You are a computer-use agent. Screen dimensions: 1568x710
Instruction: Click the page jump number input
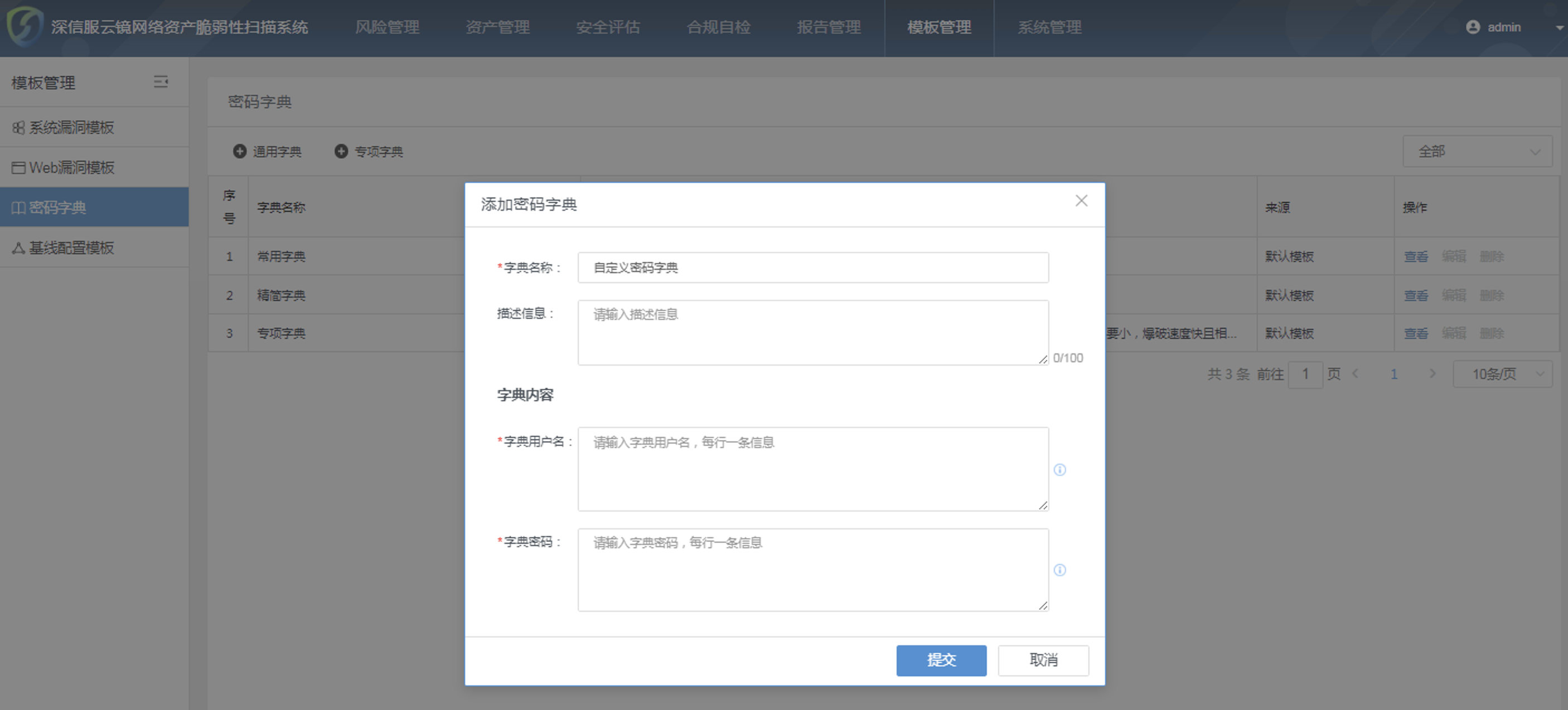(x=1305, y=374)
